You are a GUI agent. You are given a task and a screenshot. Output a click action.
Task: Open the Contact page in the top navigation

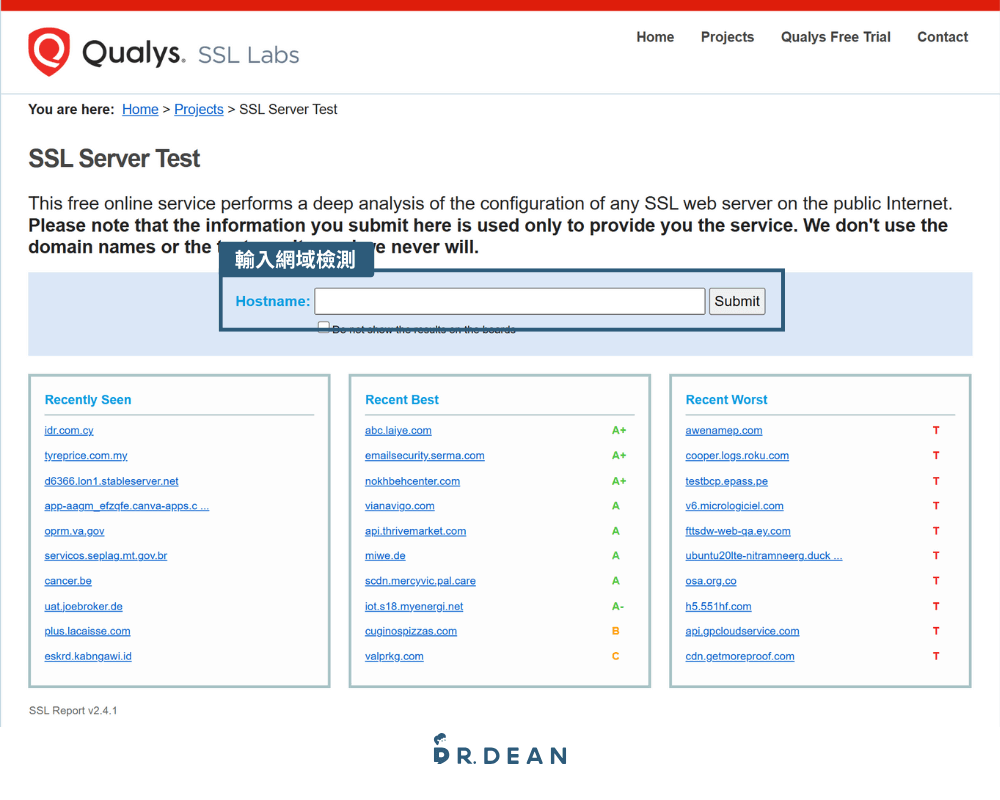tap(942, 37)
